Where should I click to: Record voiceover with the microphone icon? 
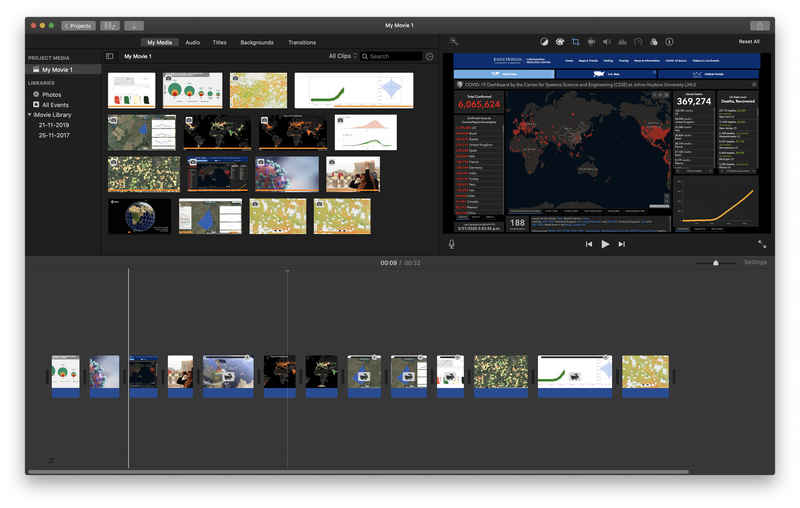click(x=451, y=244)
